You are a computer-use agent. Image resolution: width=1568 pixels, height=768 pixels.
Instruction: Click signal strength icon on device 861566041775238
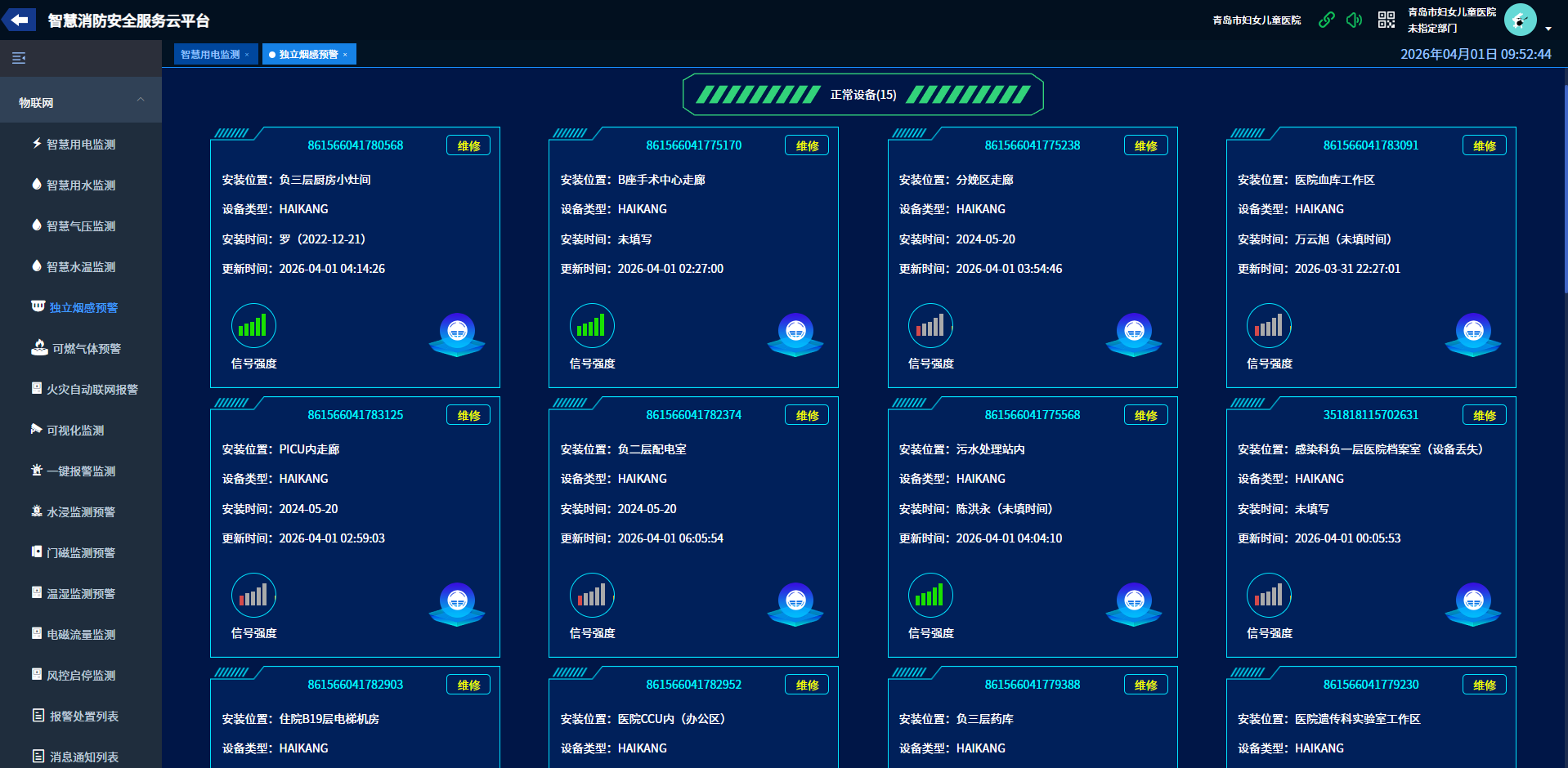click(930, 326)
